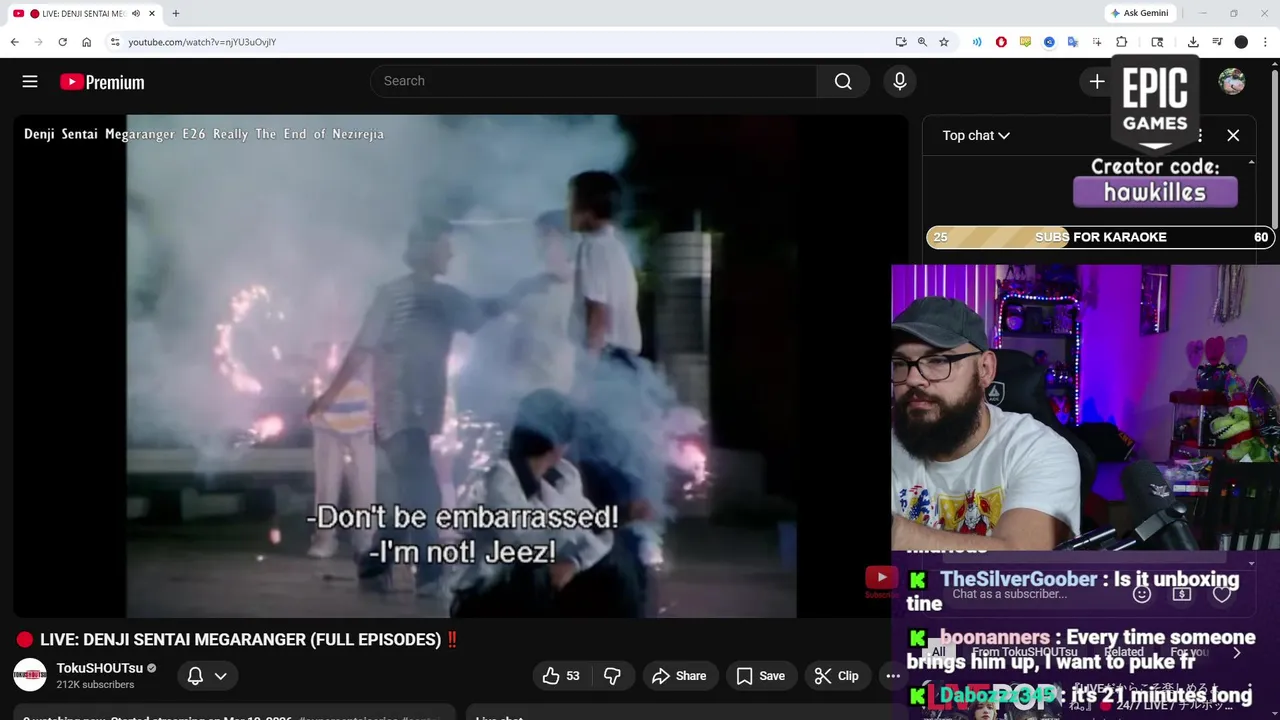Viewport: 1280px width, 720px height.
Task: Open the tab search icon
Action: click(x=1157, y=42)
